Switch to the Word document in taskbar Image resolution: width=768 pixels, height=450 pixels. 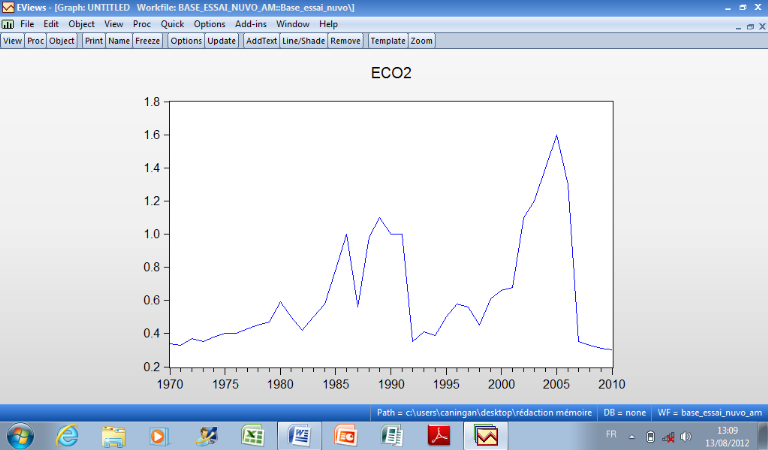(299, 436)
